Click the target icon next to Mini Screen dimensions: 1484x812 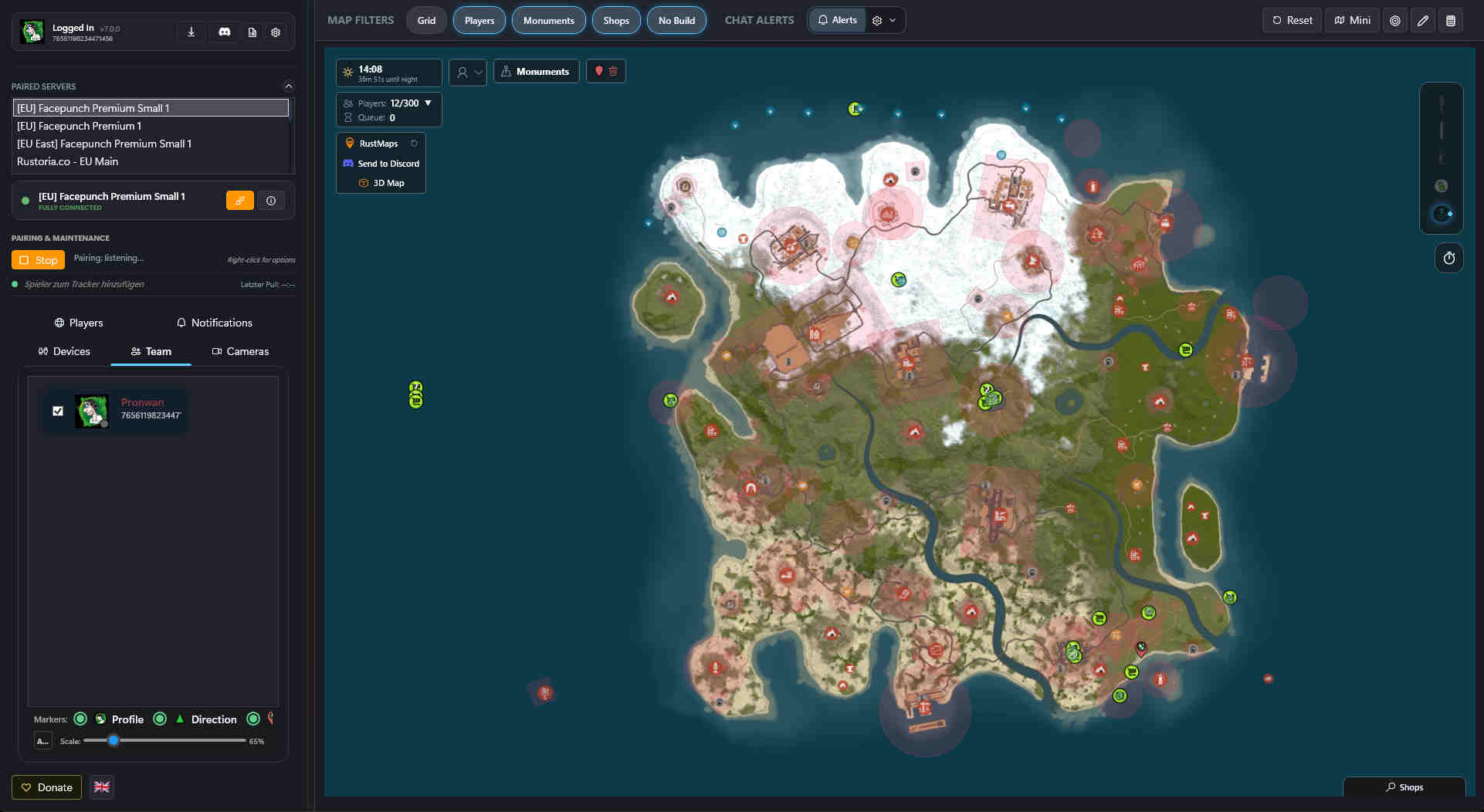pyautogui.click(x=1395, y=21)
